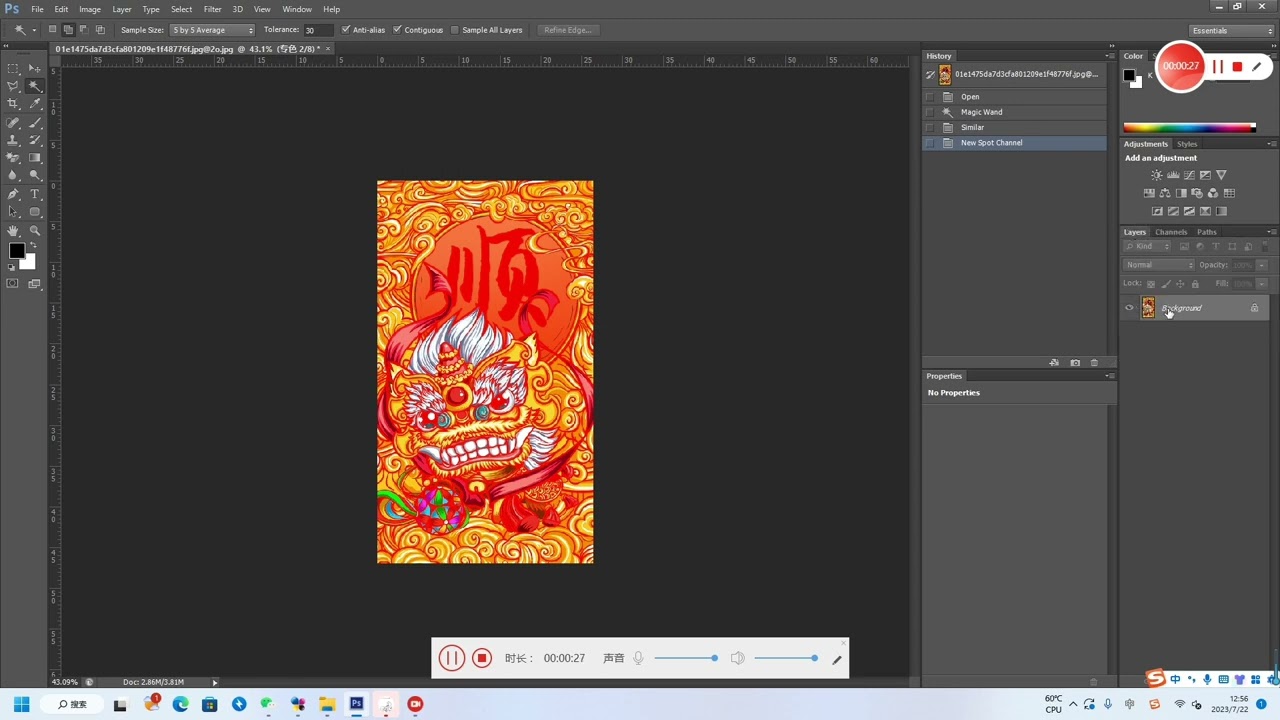Screen dimensions: 1280x720
Task: Toggle Quick Mask mode
Action: pos(13,284)
